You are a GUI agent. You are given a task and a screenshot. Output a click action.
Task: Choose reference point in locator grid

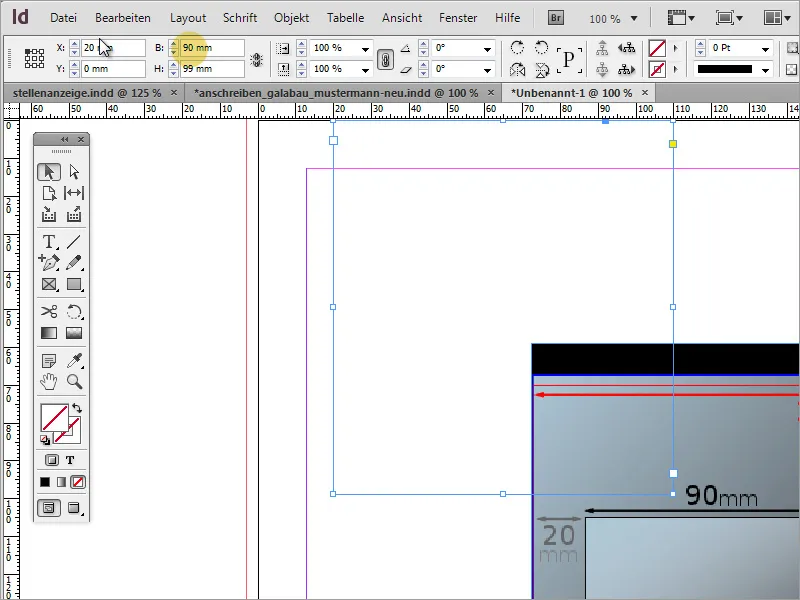(x=34, y=59)
